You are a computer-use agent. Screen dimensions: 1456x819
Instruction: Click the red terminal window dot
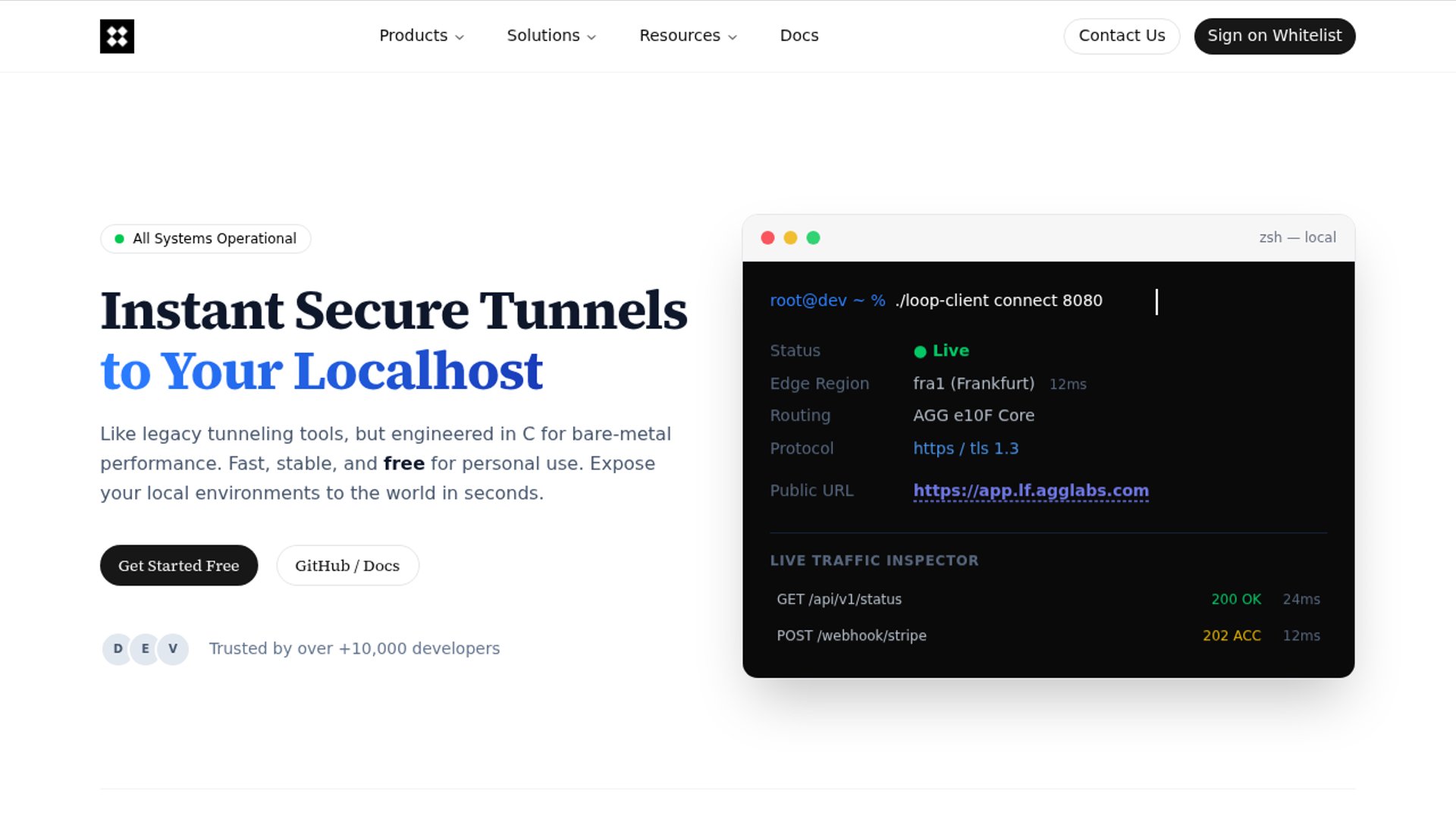(767, 238)
